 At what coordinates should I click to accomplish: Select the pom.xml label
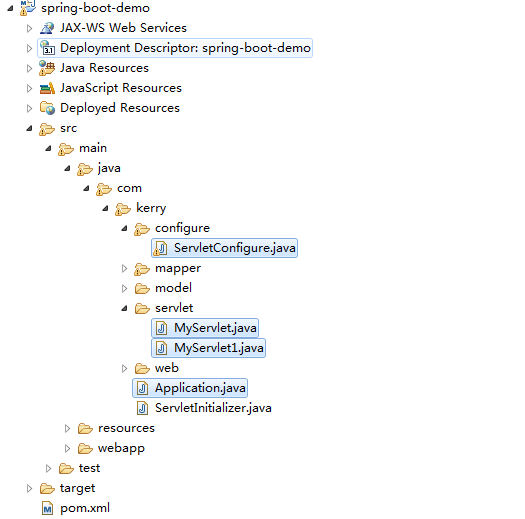(85, 508)
